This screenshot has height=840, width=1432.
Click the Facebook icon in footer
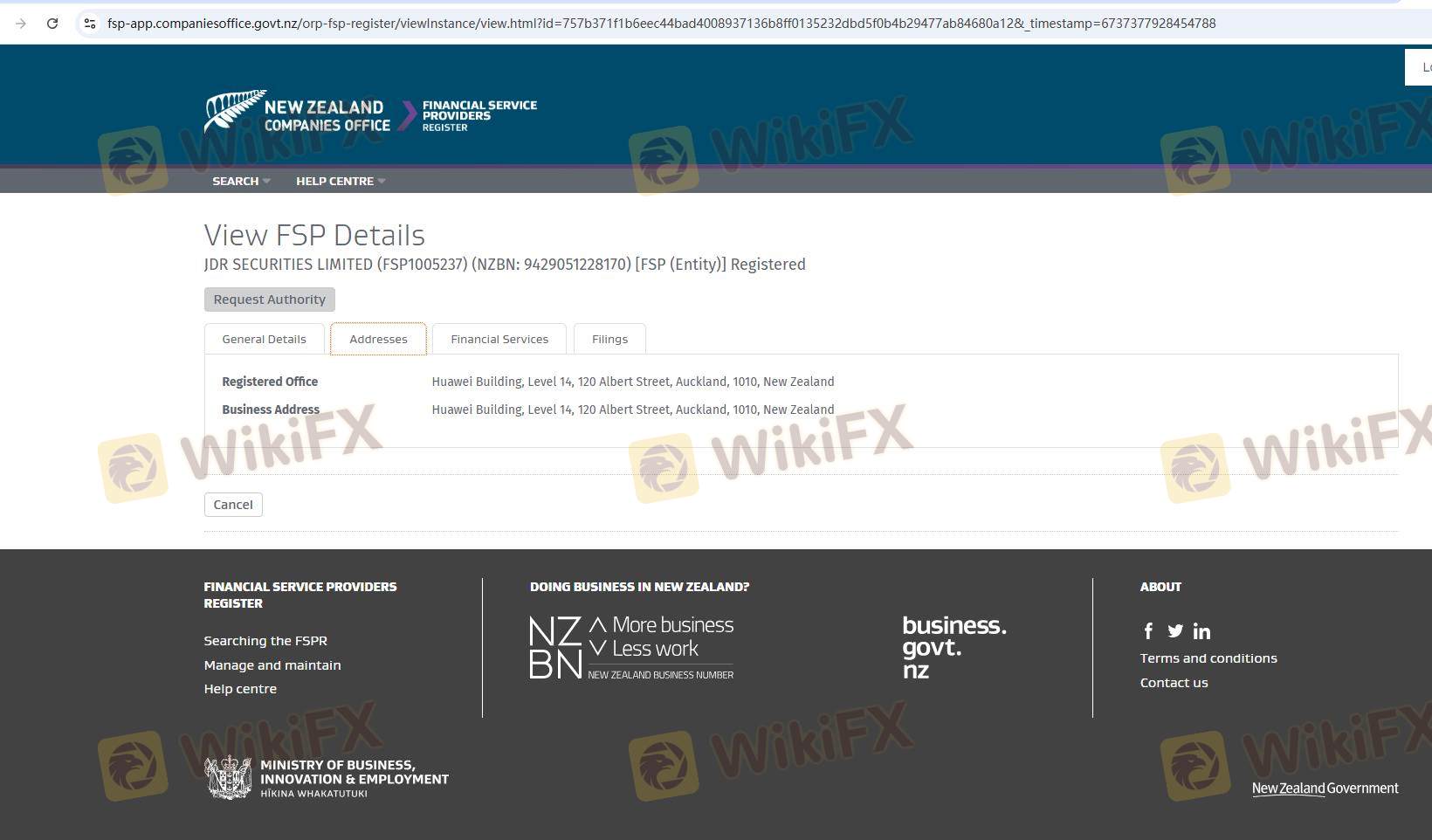coord(1148,631)
